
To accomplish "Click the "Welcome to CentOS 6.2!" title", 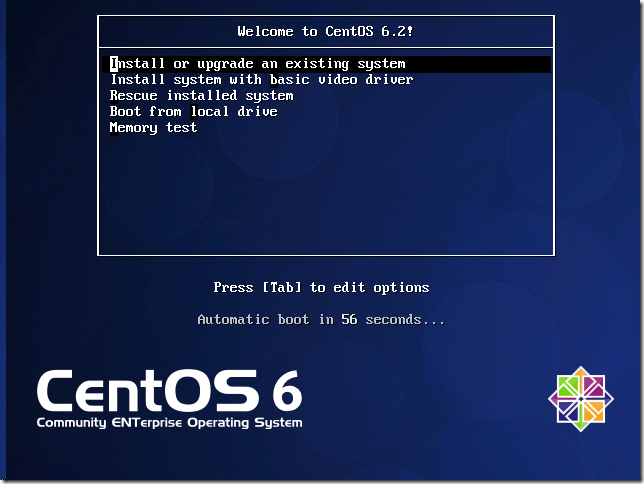I will point(325,32).
